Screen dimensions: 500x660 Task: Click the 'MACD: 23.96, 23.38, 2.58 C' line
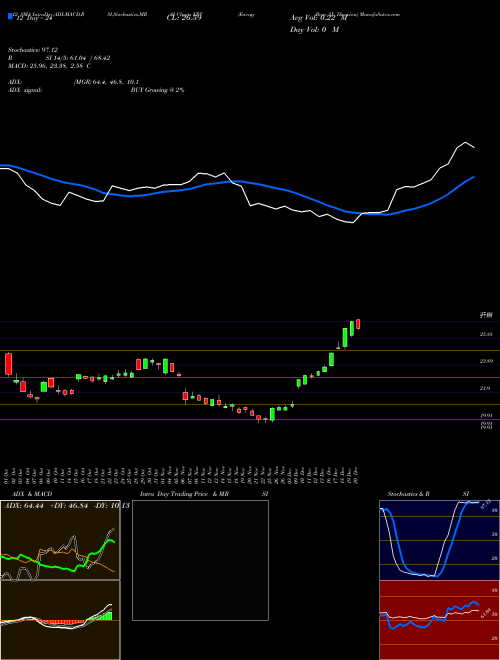click(50, 66)
